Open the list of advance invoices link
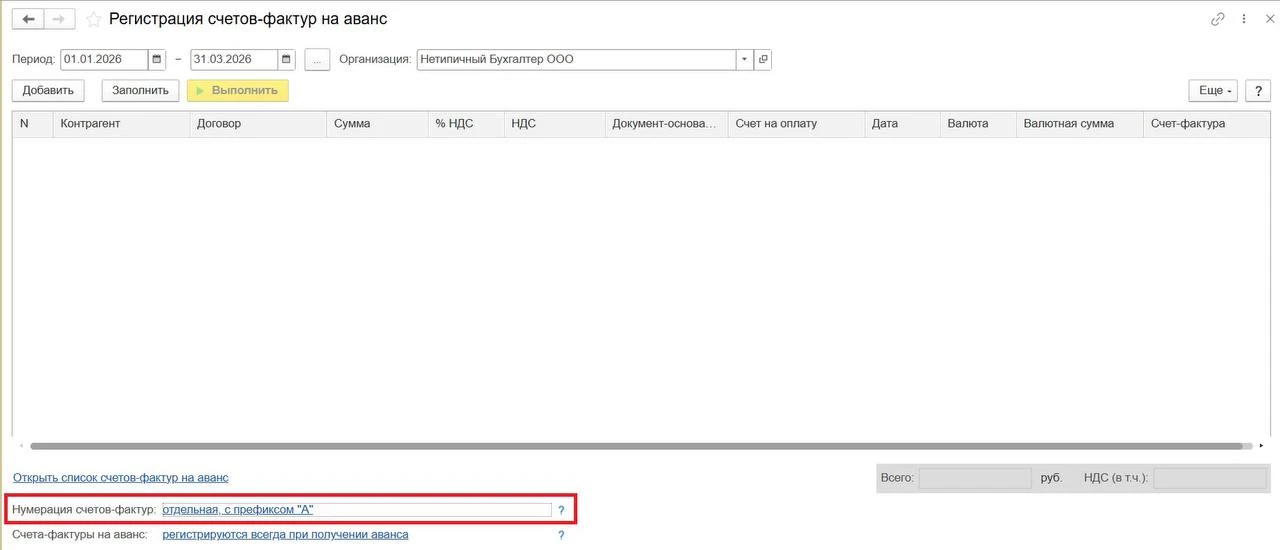1280x550 pixels. point(121,478)
